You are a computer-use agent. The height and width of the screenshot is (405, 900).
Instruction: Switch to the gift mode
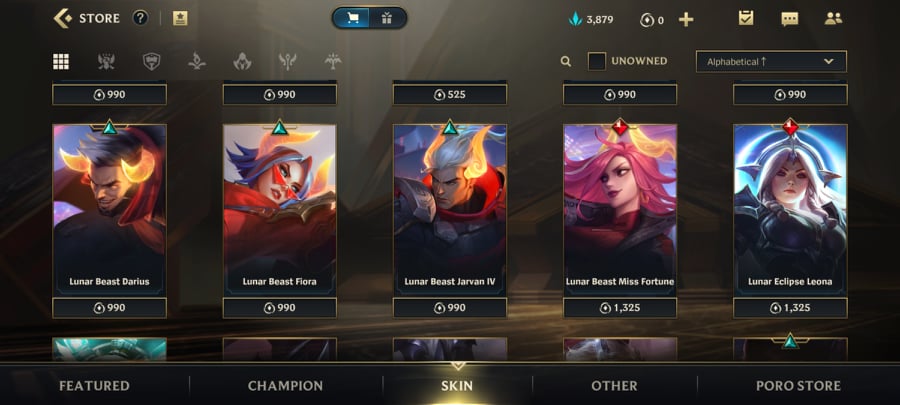[x=386, y=18]
